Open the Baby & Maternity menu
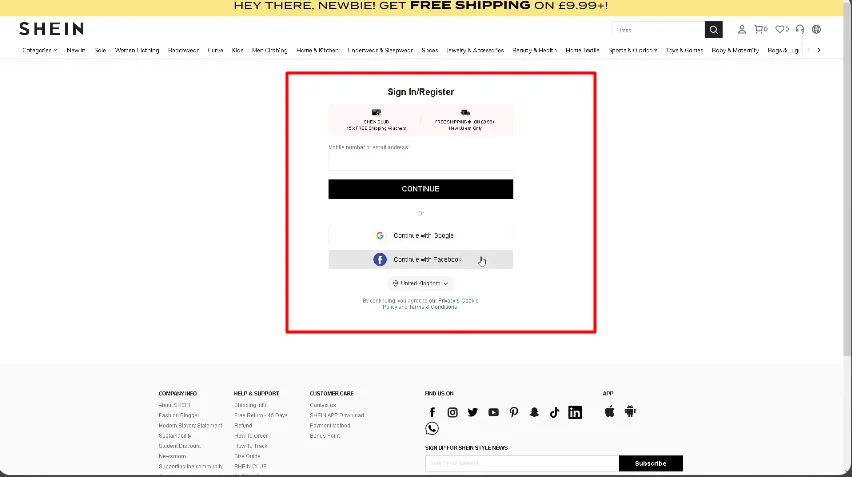Viewport: 852px width, 477px height. [x=735, y=50]
